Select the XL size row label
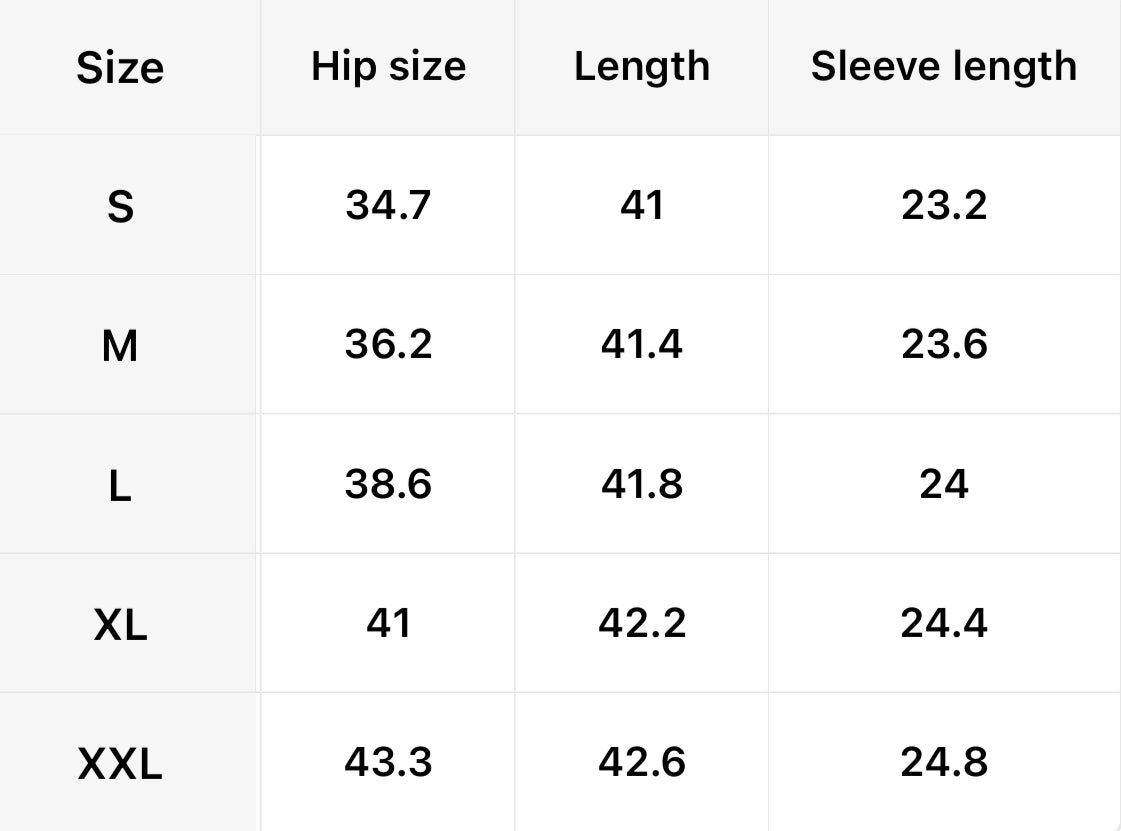This screenshot has height=831, width=1121. coord(120,626)
